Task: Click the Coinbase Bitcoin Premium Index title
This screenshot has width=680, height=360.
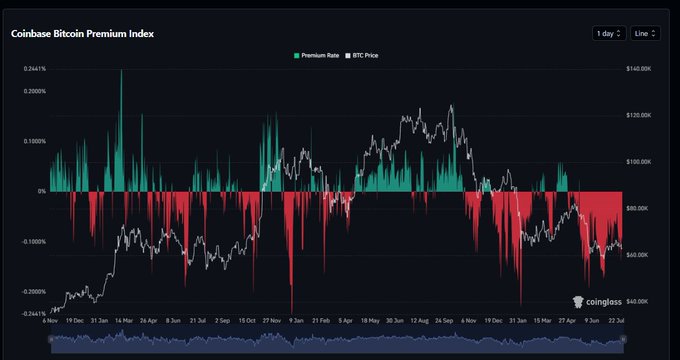Action: (82, 34)
